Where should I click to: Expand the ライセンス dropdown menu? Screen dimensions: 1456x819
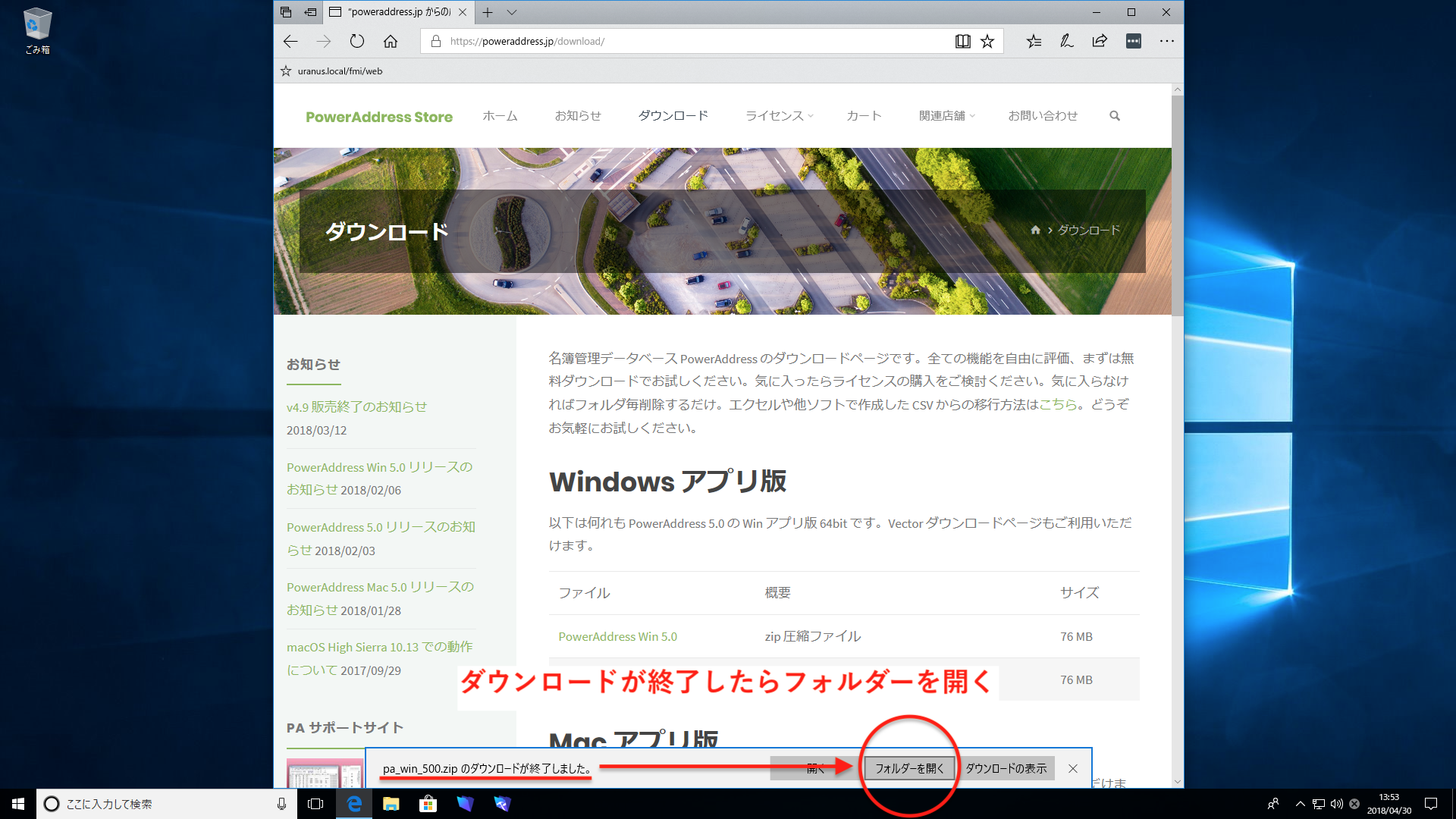click(779, 116)
